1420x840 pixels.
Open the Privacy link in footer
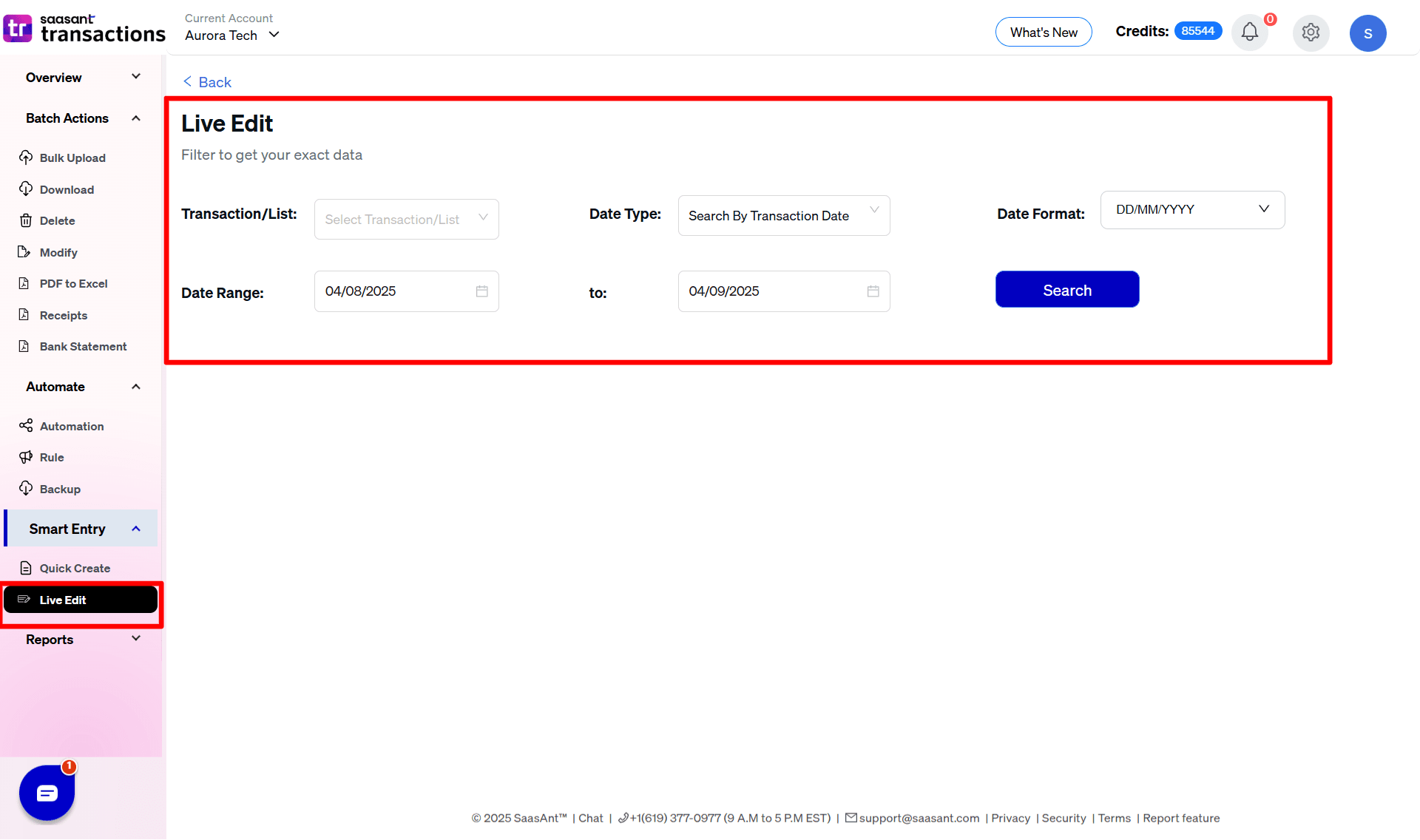point(1010,818)
